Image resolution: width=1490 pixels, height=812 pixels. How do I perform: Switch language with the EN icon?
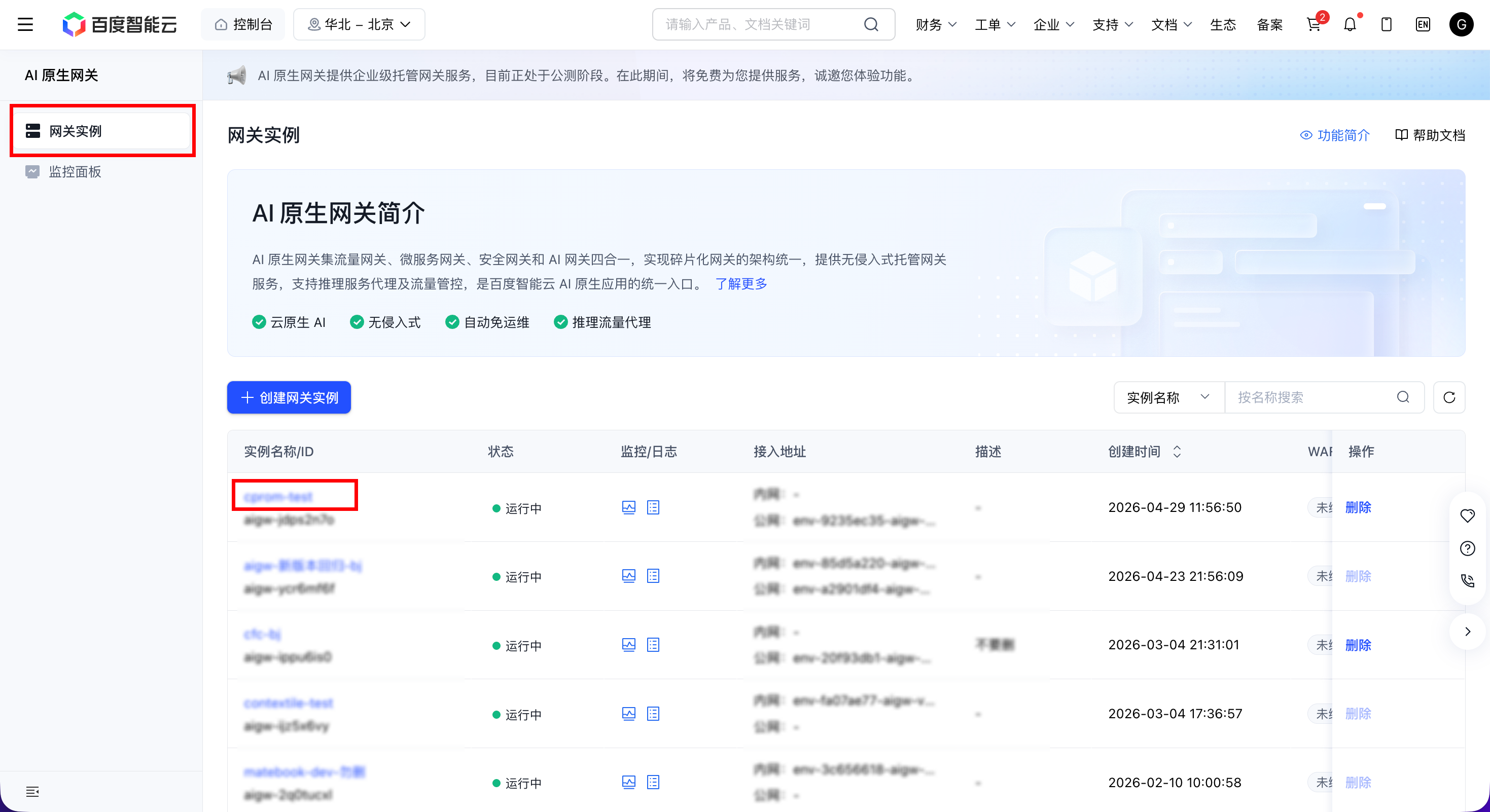[x=1423, y=24]
